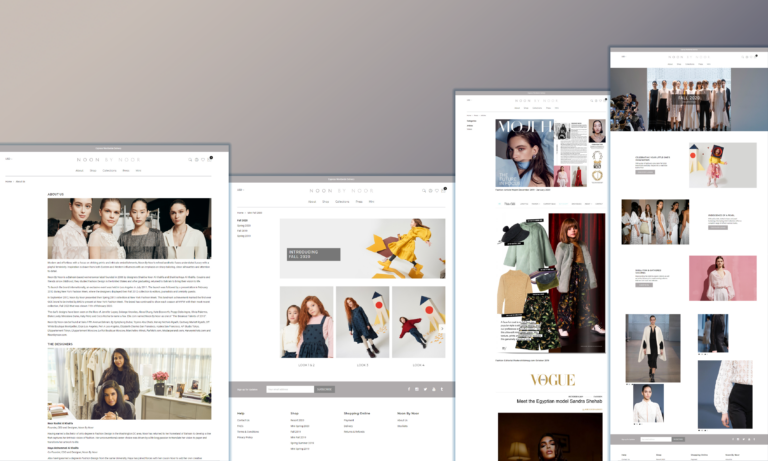
Task: Open the Instagram icon in the collection page footer
Action: (x=417, y=389)
